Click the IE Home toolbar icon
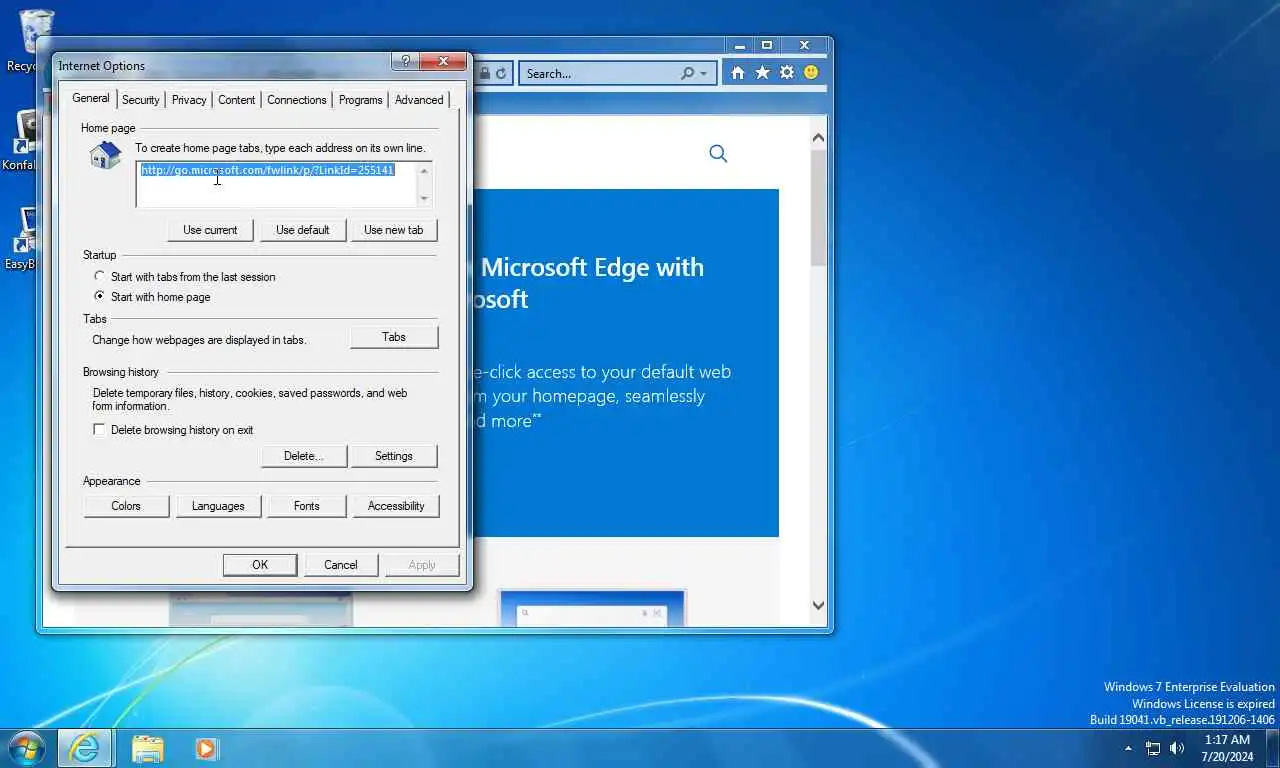This screenshot has height=768, width=1280. pyautogui.click(x=738, y=73)
